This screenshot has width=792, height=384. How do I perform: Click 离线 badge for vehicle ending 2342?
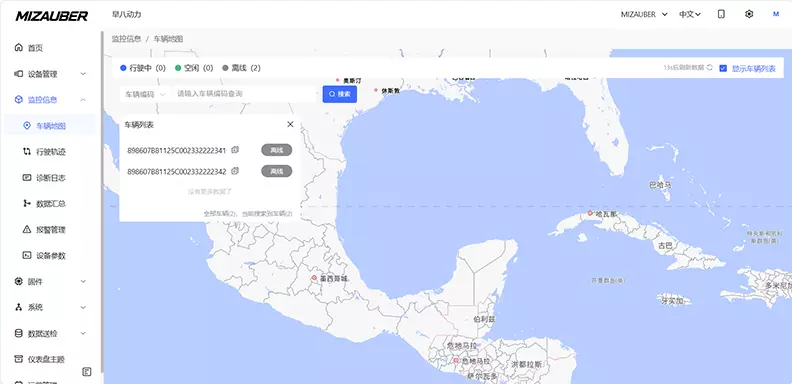point(277,171)
